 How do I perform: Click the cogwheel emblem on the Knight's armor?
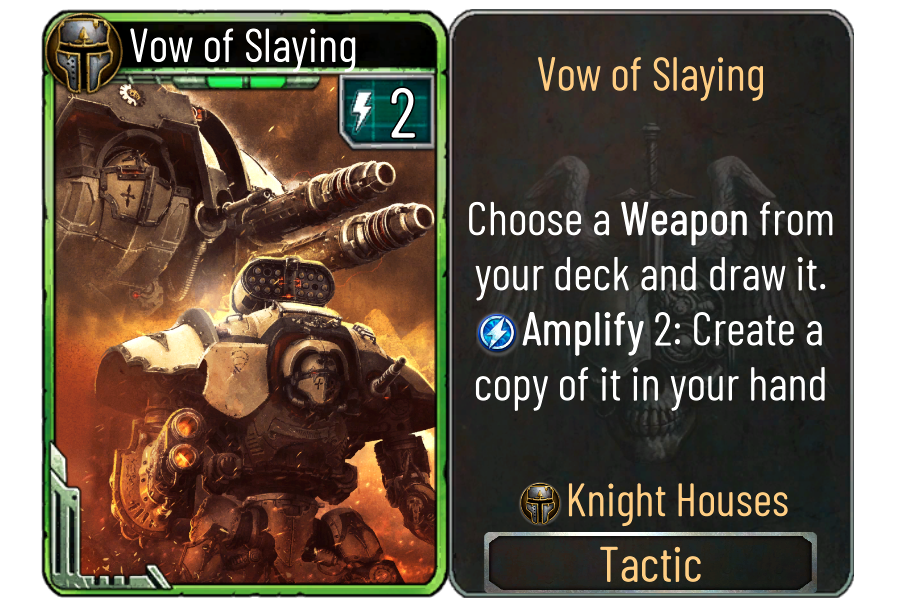tap(133, 95)
